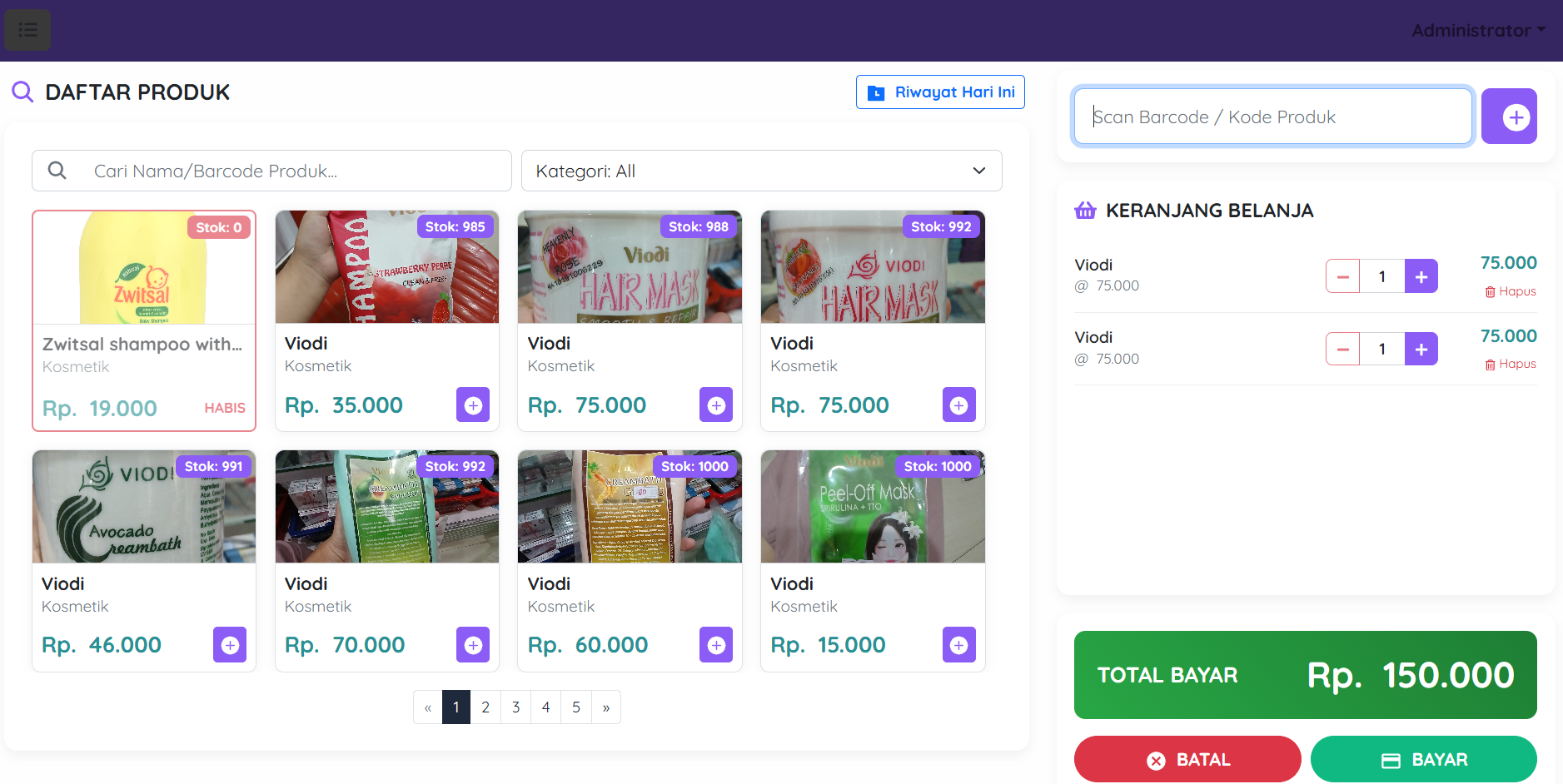Delete the first Viodi item from cart
1563x784 pixels.
pyautogui.click(x=1511, y=291)
